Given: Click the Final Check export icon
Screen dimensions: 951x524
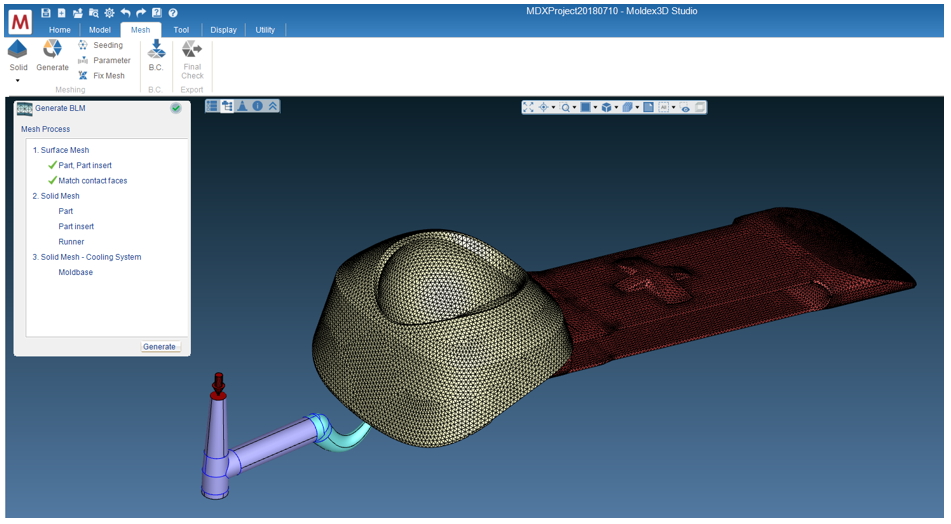Looking at the screenshot, I should [192, 50].
